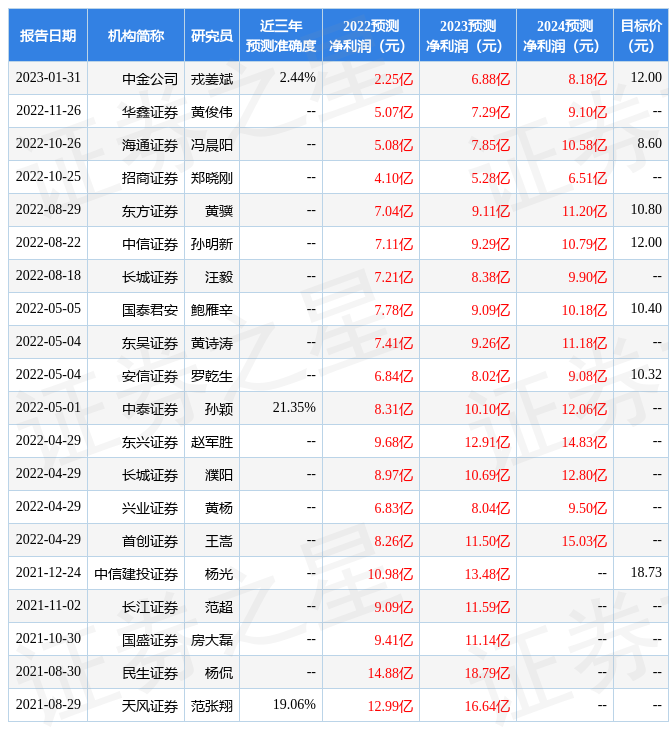Click institution name 东兴证券

[x=150, y=442]
